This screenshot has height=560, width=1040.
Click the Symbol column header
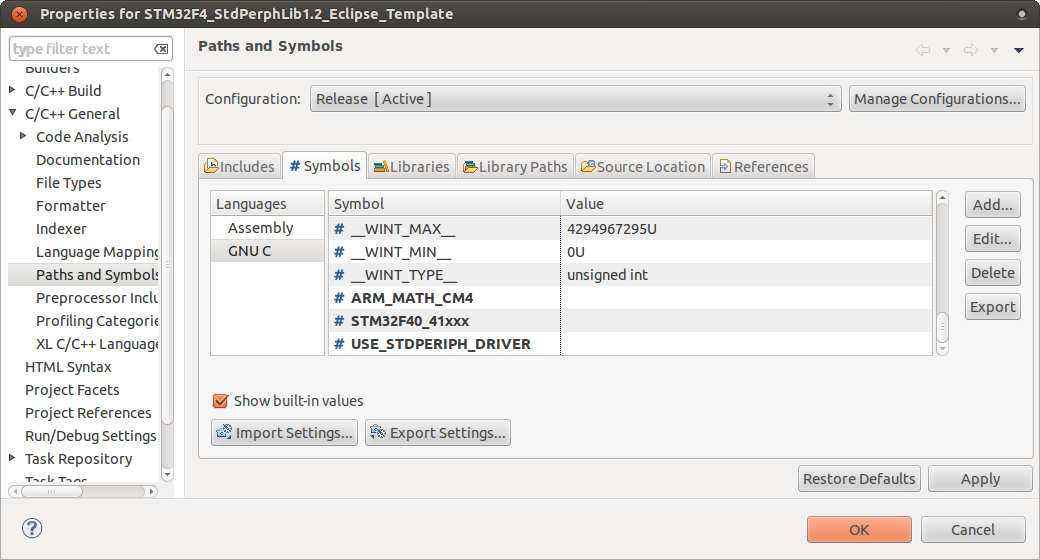444,204
